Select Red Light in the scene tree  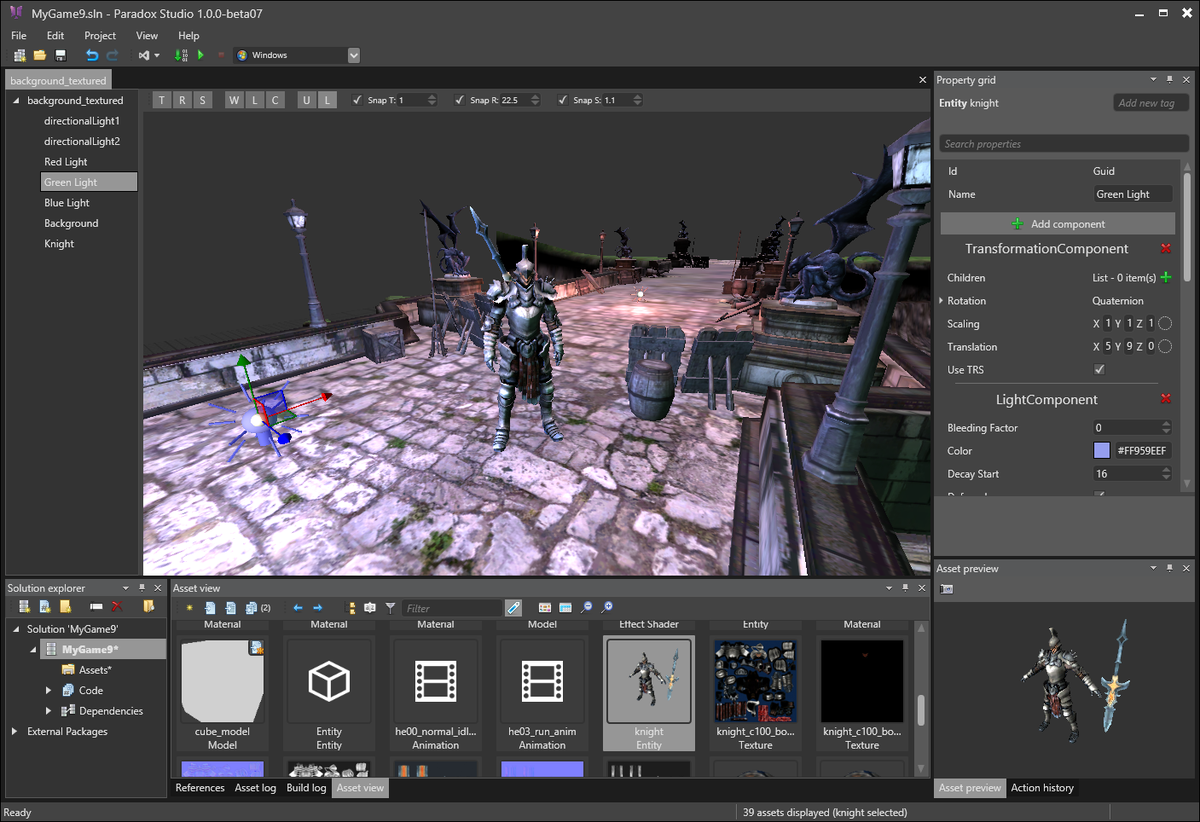coord(66,162)
